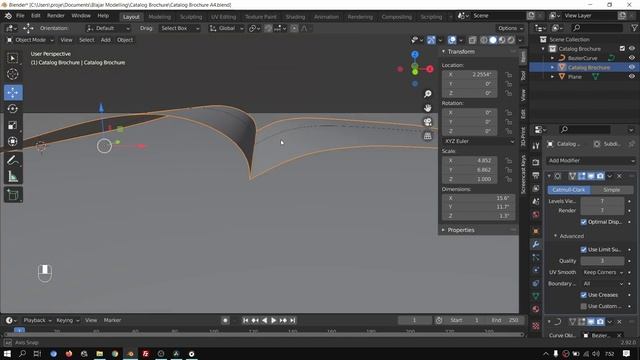Toggle Catalog Brochure collection checkbox

pos(622,49)
